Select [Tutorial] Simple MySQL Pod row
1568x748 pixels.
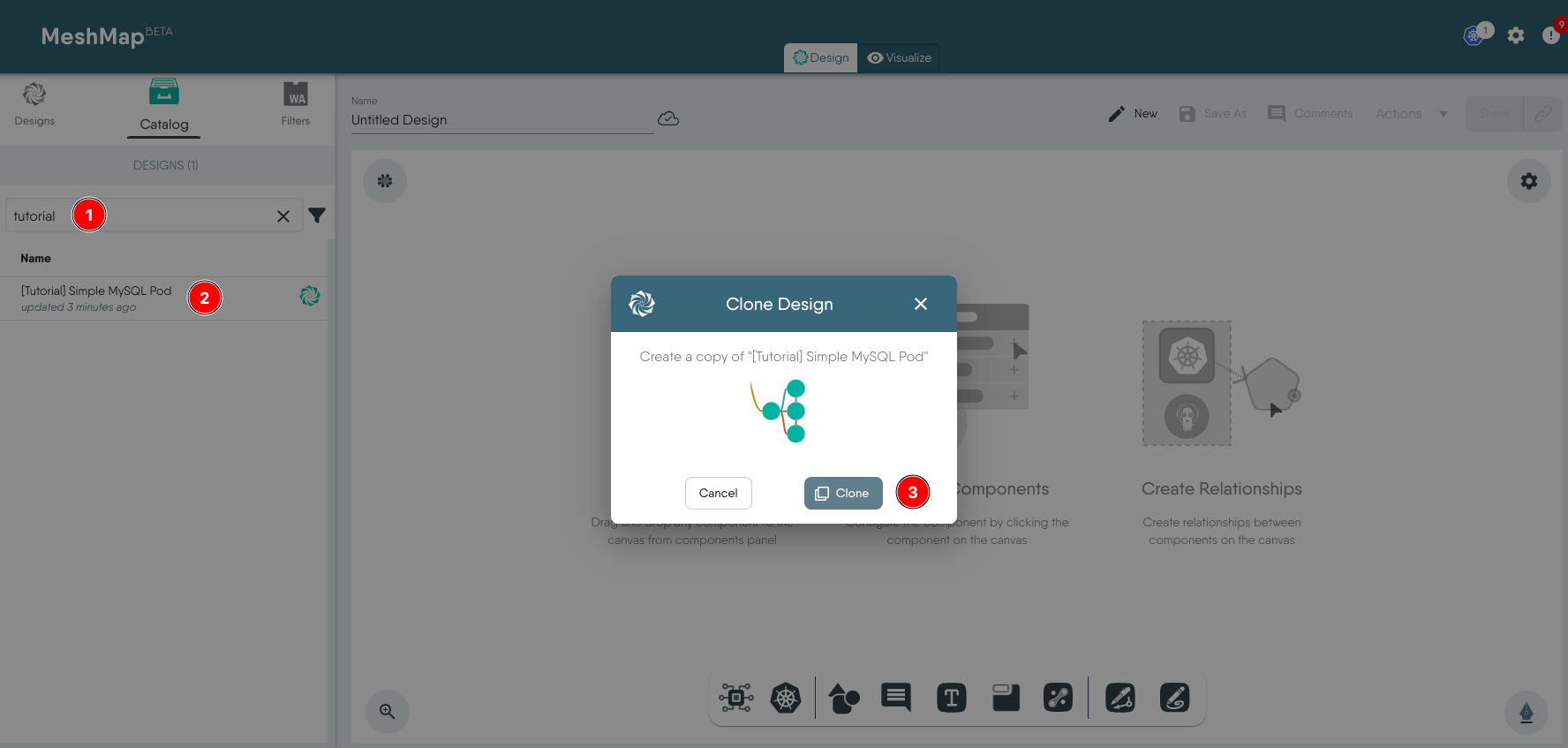[x=164, y=298]
